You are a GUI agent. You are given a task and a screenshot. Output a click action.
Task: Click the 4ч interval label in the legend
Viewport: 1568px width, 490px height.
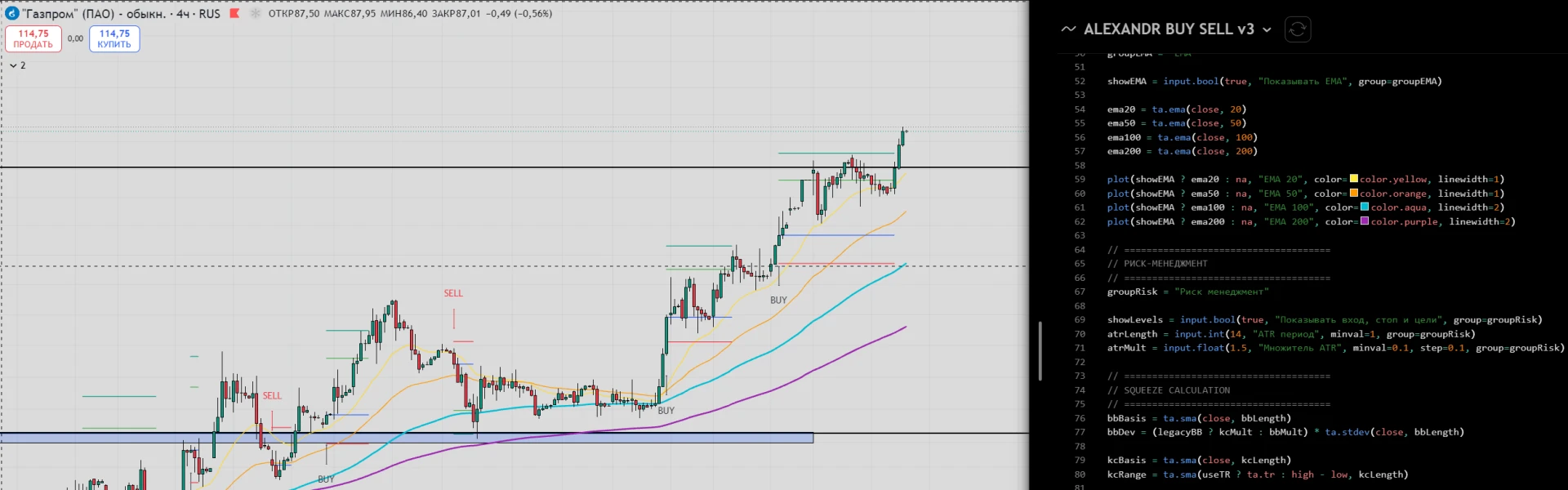point(183,14)
